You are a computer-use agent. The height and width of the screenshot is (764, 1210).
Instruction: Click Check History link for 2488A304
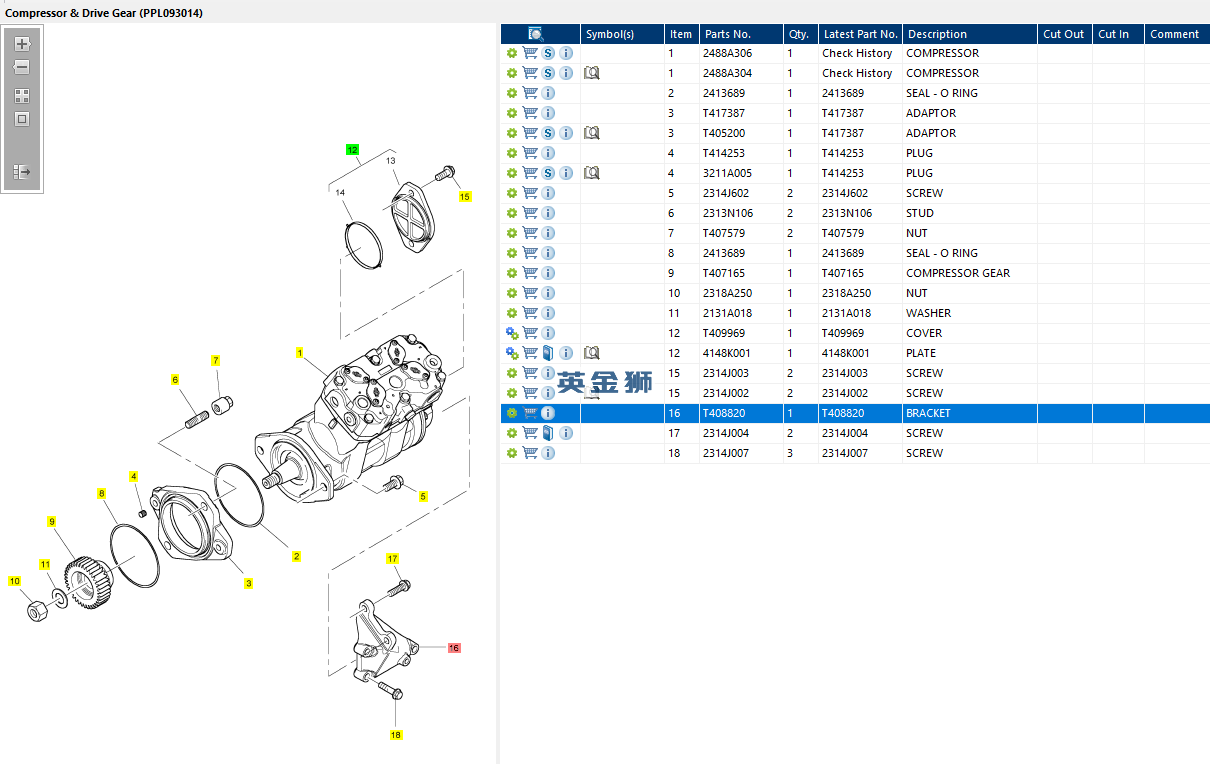[857, 73]
